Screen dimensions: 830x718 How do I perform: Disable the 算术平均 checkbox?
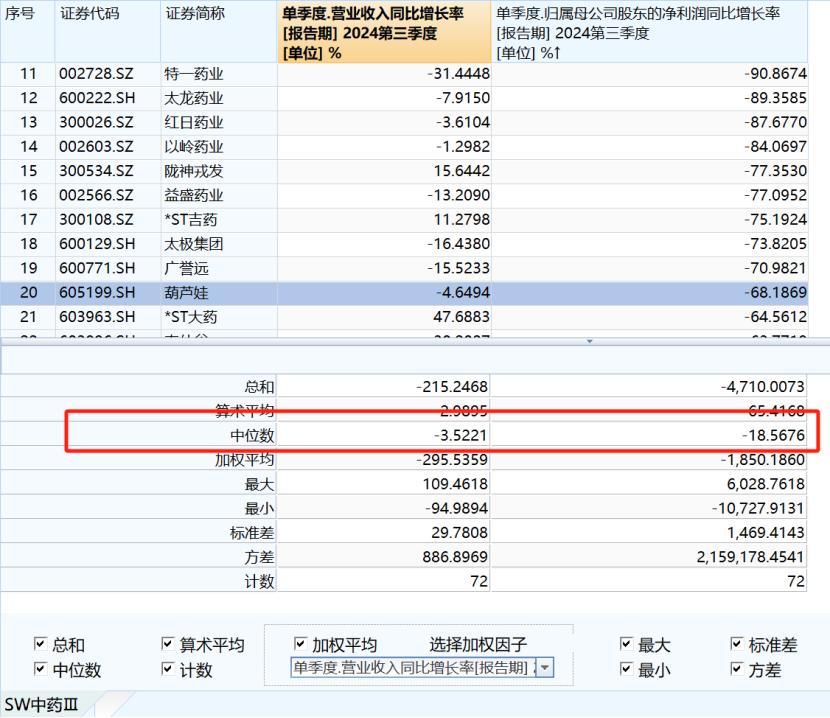[x=167, y=644]
